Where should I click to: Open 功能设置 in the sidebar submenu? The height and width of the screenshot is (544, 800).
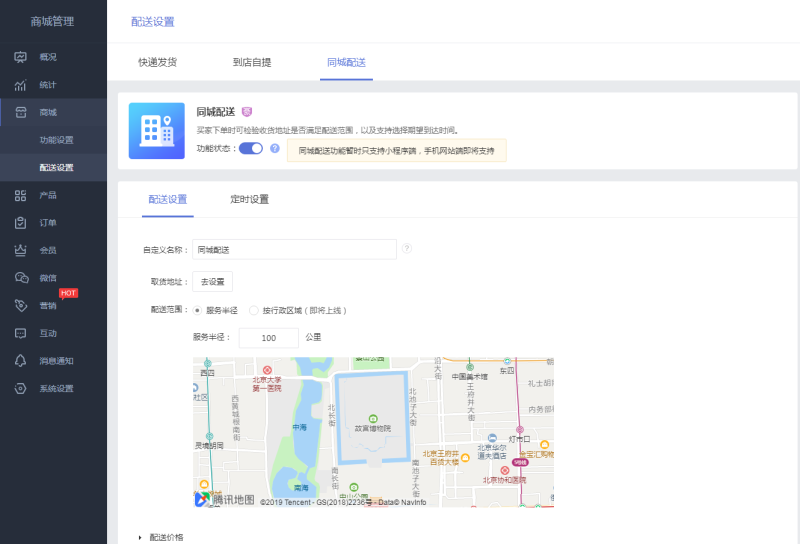[x=56, y=140]
